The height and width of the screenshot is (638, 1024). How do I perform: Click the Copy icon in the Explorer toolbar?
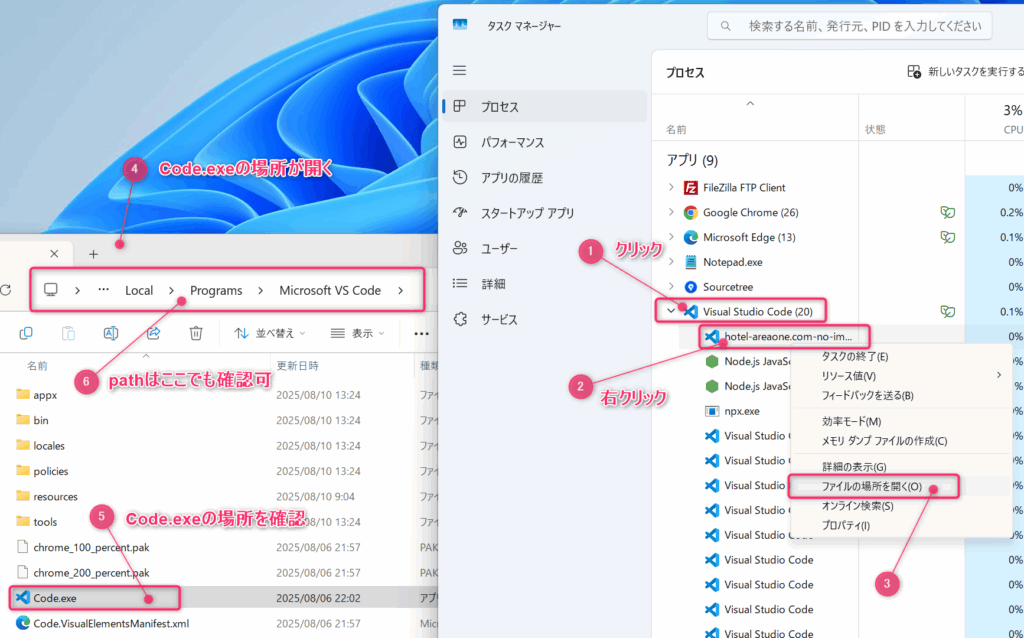[x=26, y=334]
